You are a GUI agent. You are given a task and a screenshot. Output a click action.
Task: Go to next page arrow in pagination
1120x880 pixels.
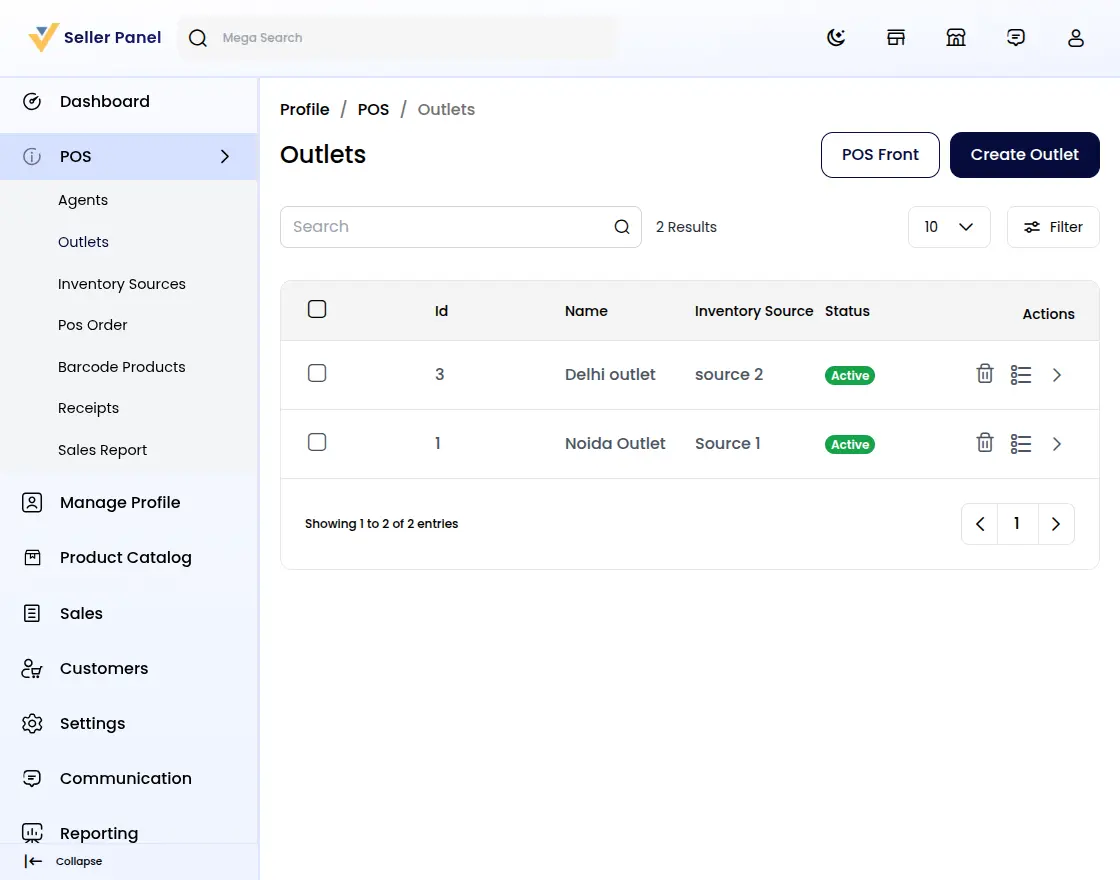coord(1056,524)
